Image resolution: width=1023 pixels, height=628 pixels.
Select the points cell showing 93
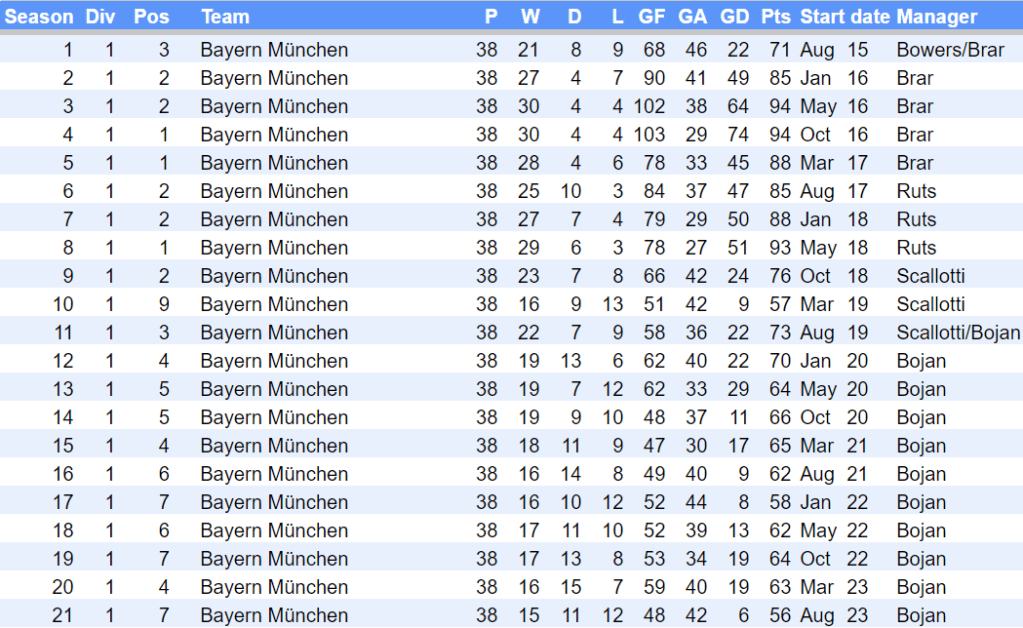pyautogui.click(x=780, y=248)
